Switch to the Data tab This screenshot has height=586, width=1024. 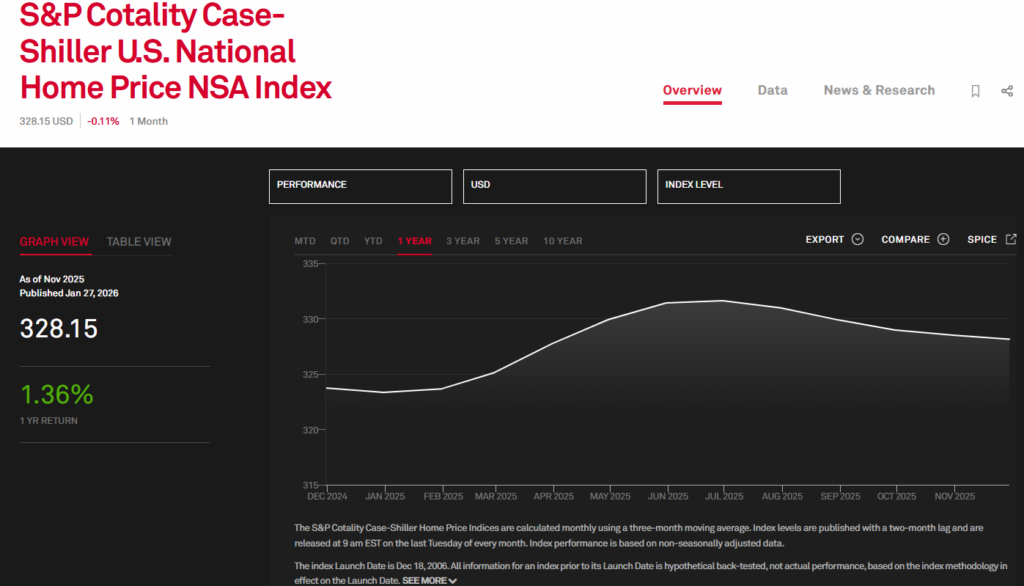772,90
